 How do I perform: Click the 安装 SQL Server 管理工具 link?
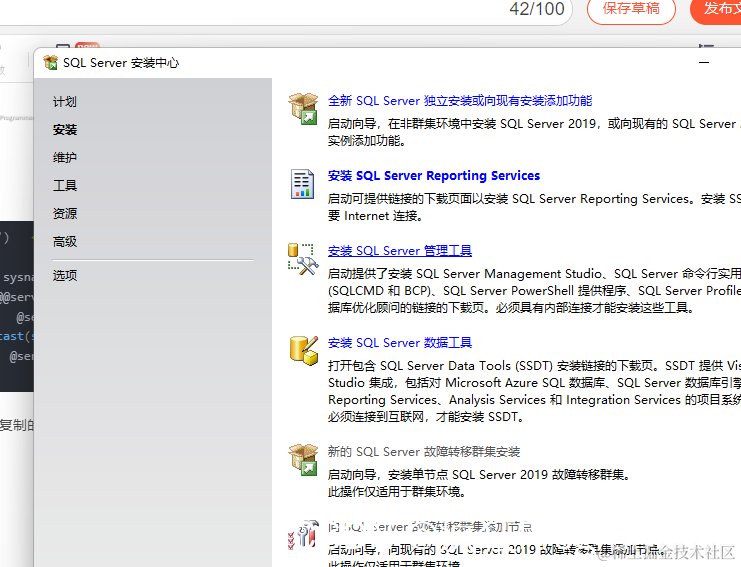pos(400,250)
